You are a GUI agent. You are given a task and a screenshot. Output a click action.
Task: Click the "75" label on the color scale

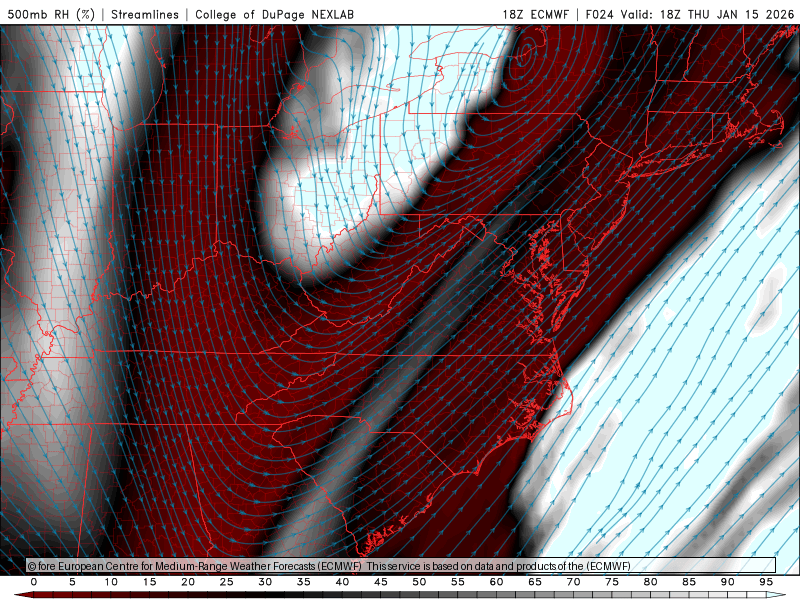[612, 582]
